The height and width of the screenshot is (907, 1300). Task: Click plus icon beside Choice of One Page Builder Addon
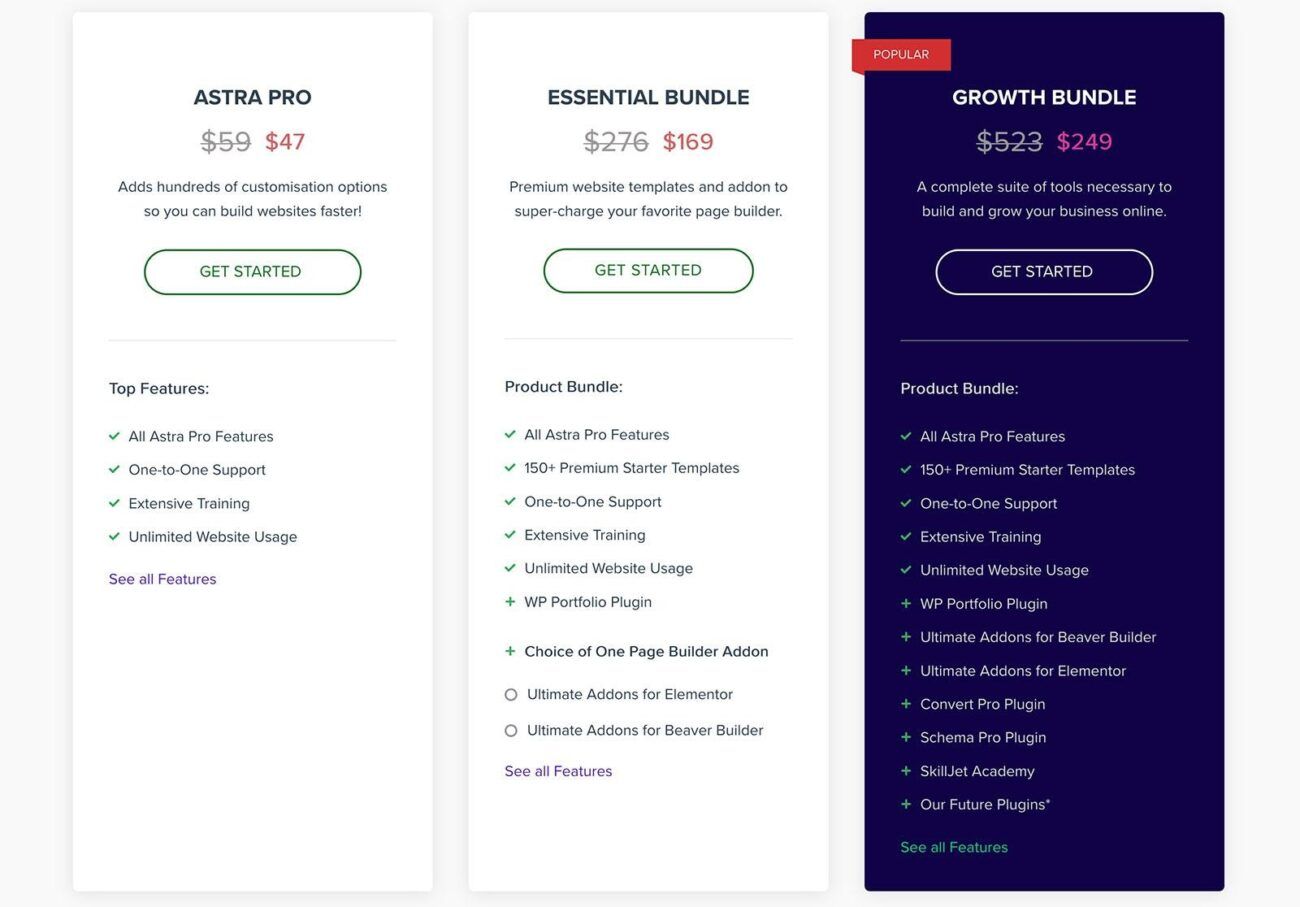point(510,651)
